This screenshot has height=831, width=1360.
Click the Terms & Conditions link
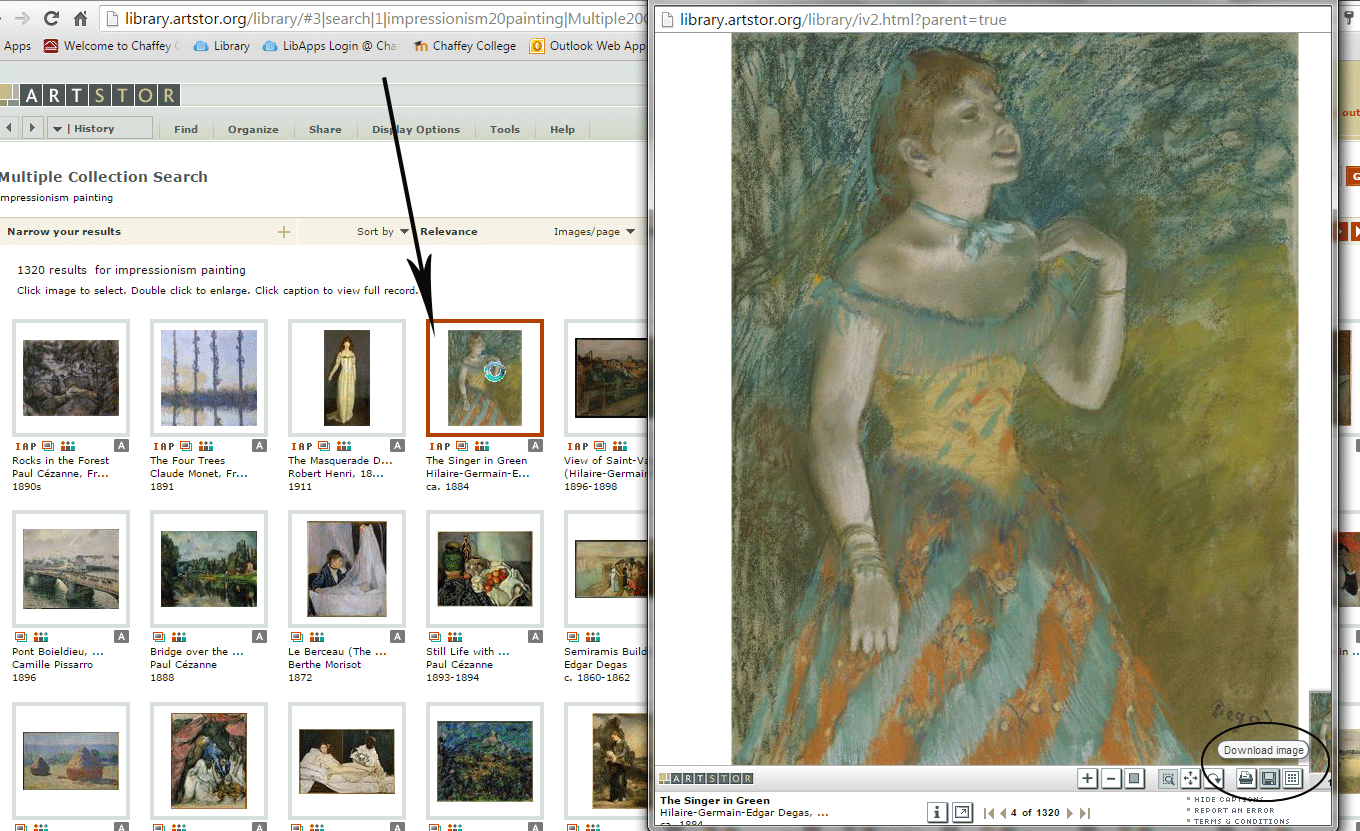pos(1241,821)
